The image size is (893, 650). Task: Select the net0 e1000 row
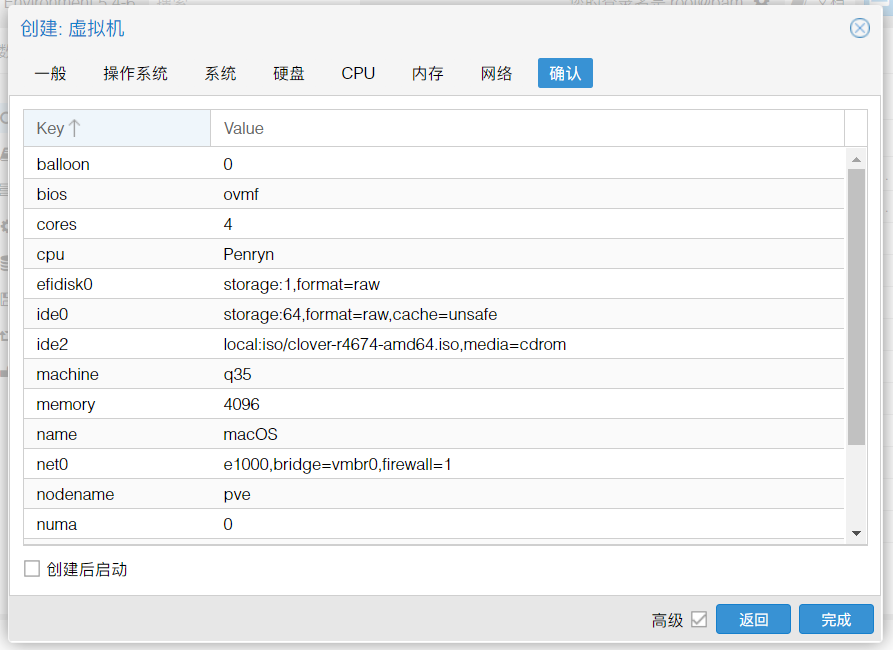tap(433, 464)
